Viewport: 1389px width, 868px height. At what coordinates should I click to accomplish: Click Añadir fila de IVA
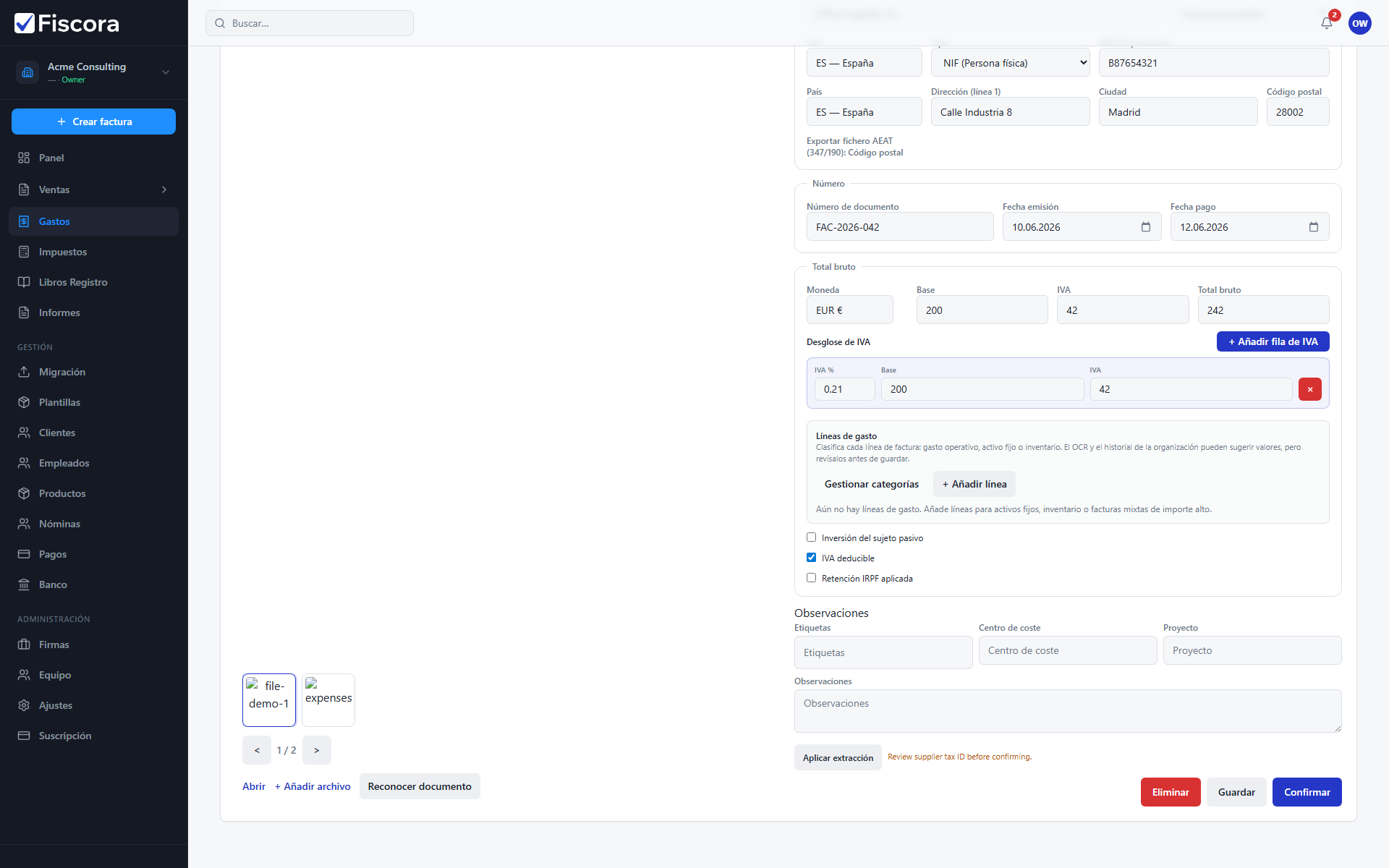tap(1273, 341)
